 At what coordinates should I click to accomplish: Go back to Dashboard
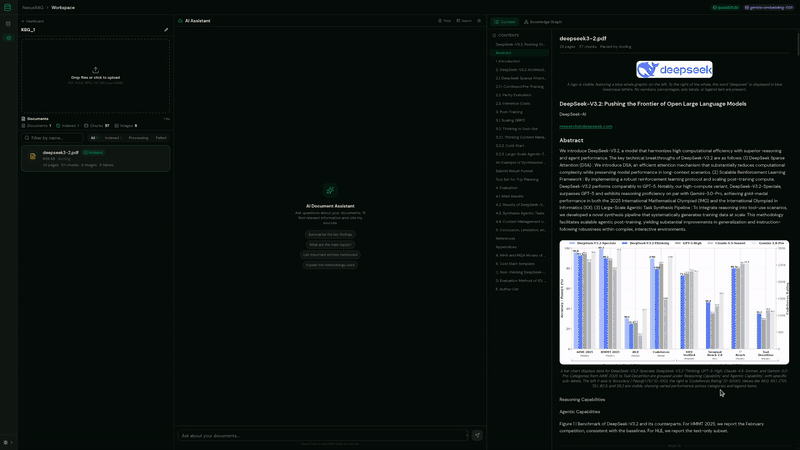tap(32, 21)
